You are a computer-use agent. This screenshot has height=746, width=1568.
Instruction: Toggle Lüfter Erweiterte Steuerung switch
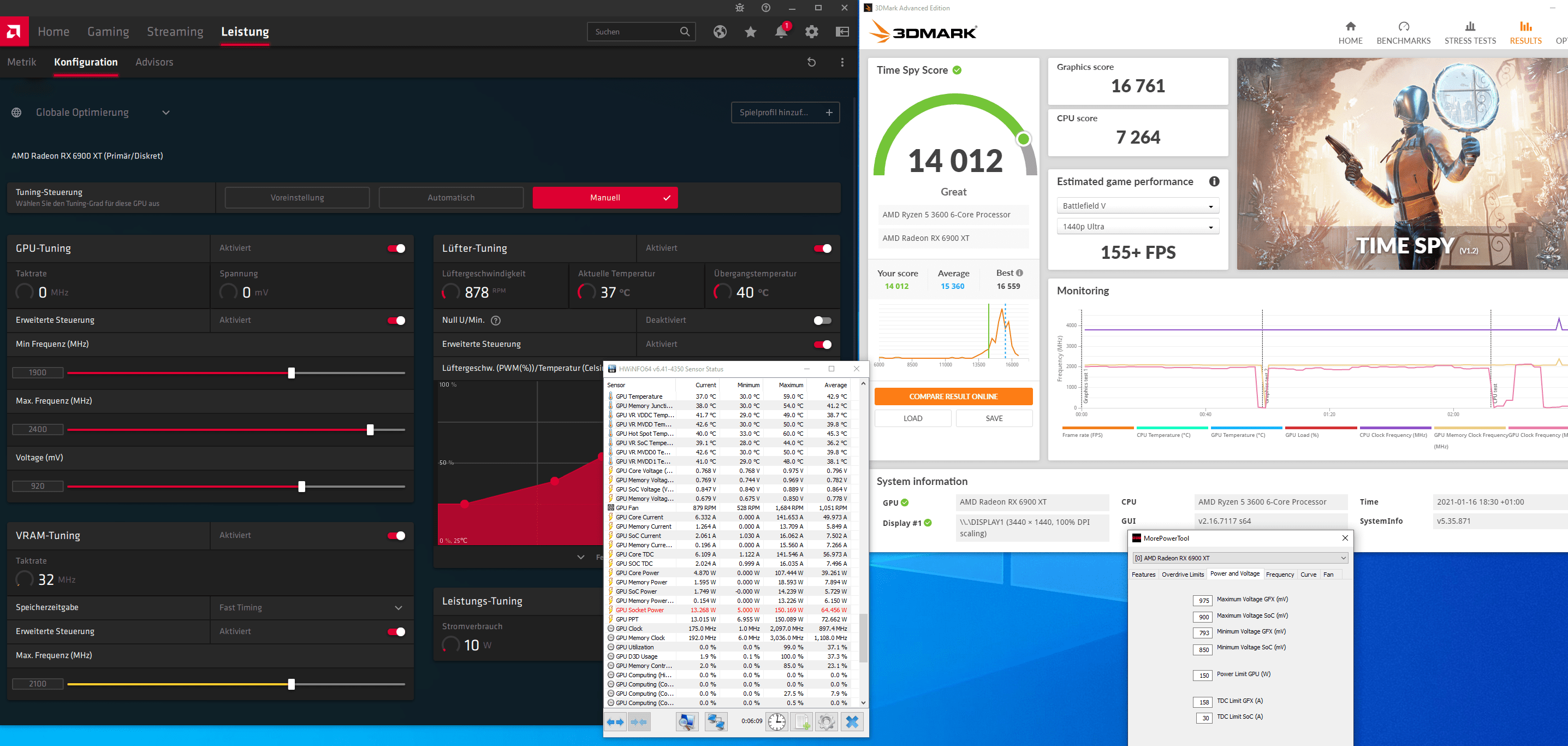pyautogui.click(x=822, y=345)
